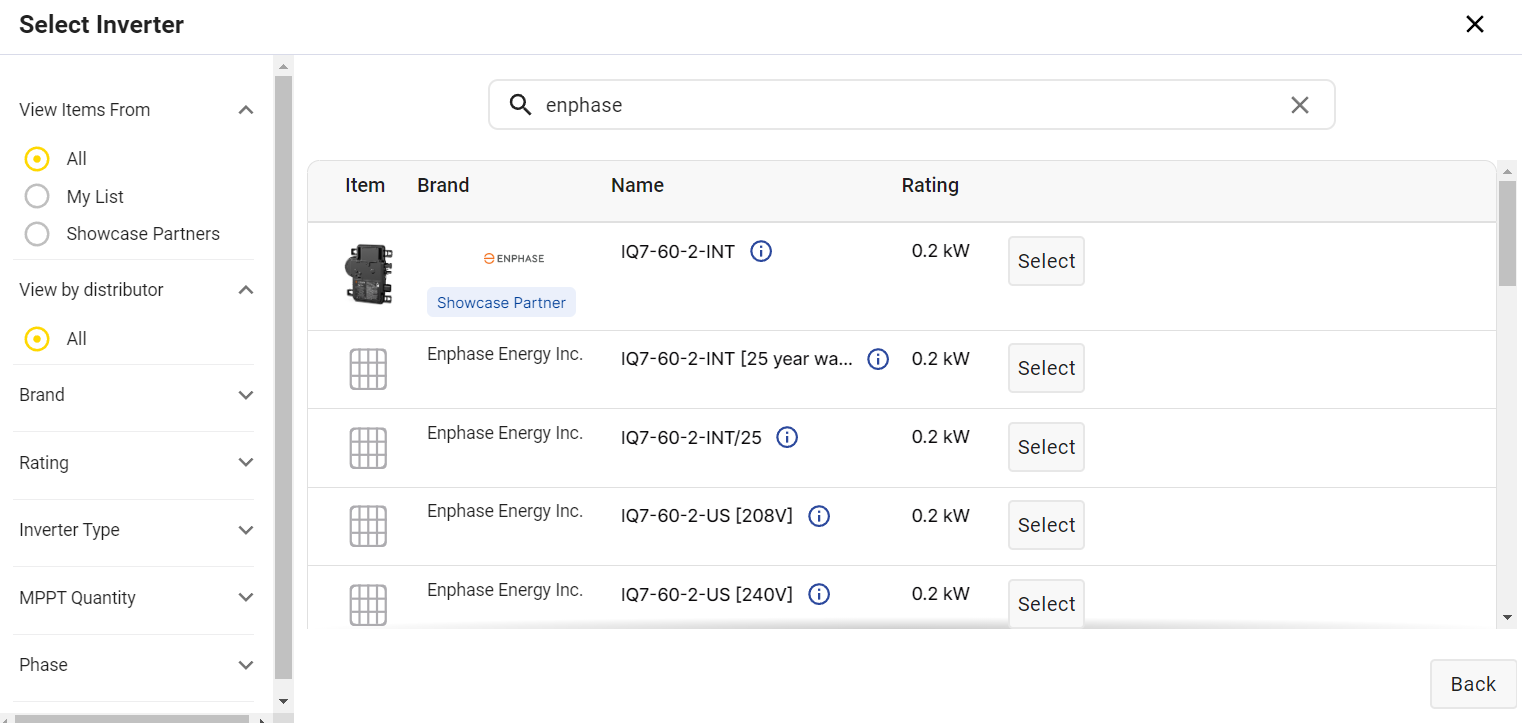This screenshot has height=723, width=1522.
Task: Click the IQ7-60-2-US [240V] name text
Action: pos(707,594)
